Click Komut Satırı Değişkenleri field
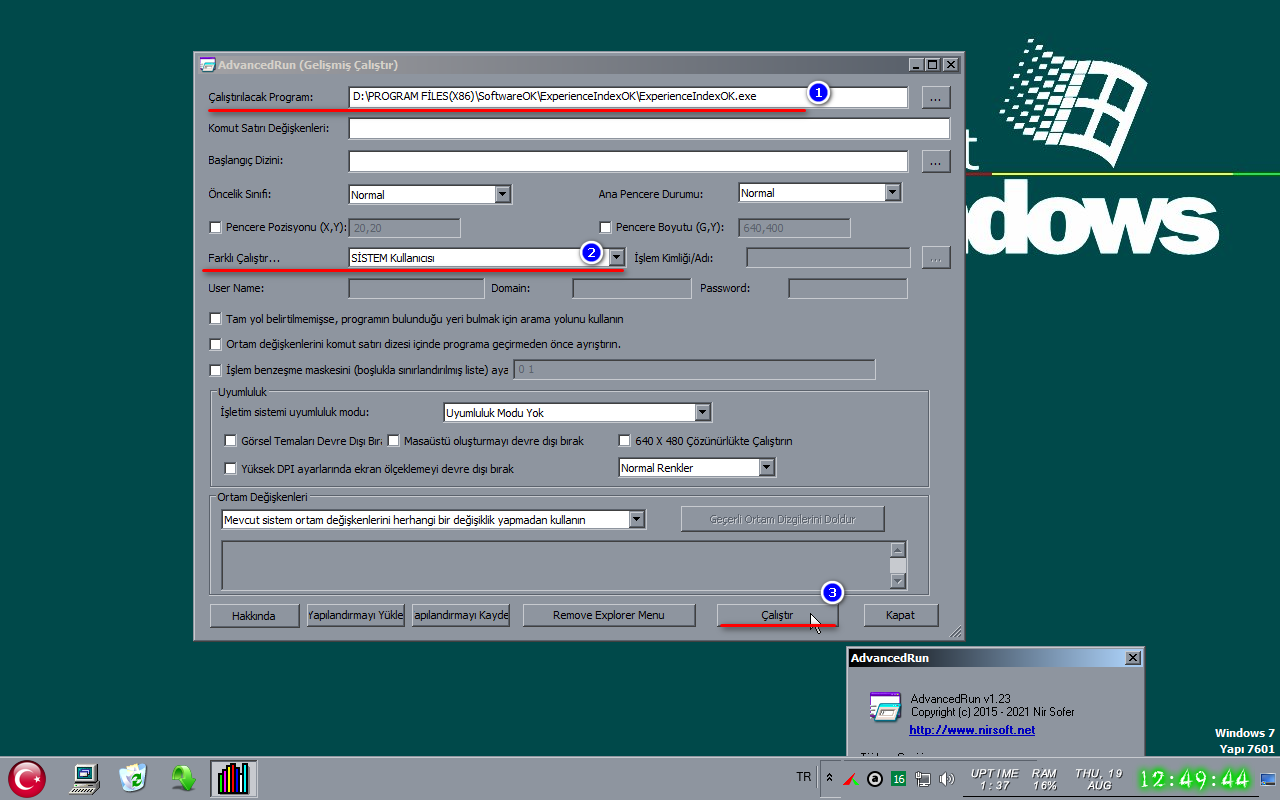Image resolution: width=1280 pixels, height=800 pixels. pos(649,129)
